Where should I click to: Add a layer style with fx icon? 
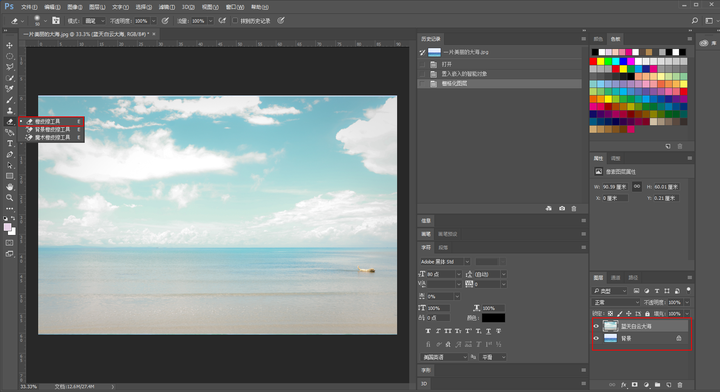(624, 385)
